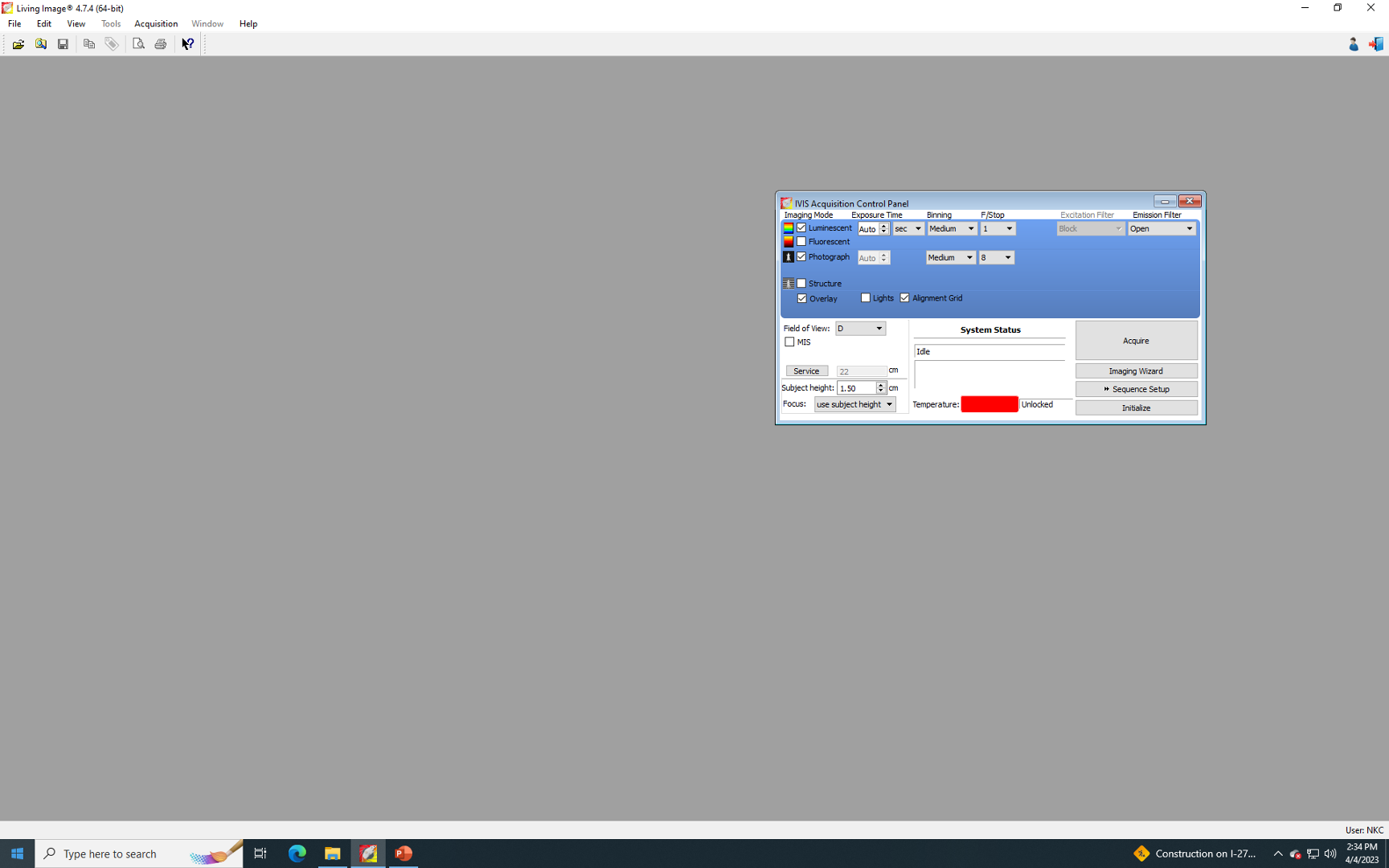Open Luminescent Binning dropdown showing Medium
The height and width of the screenshot is (868, 1389).
(x=952, y=229)
